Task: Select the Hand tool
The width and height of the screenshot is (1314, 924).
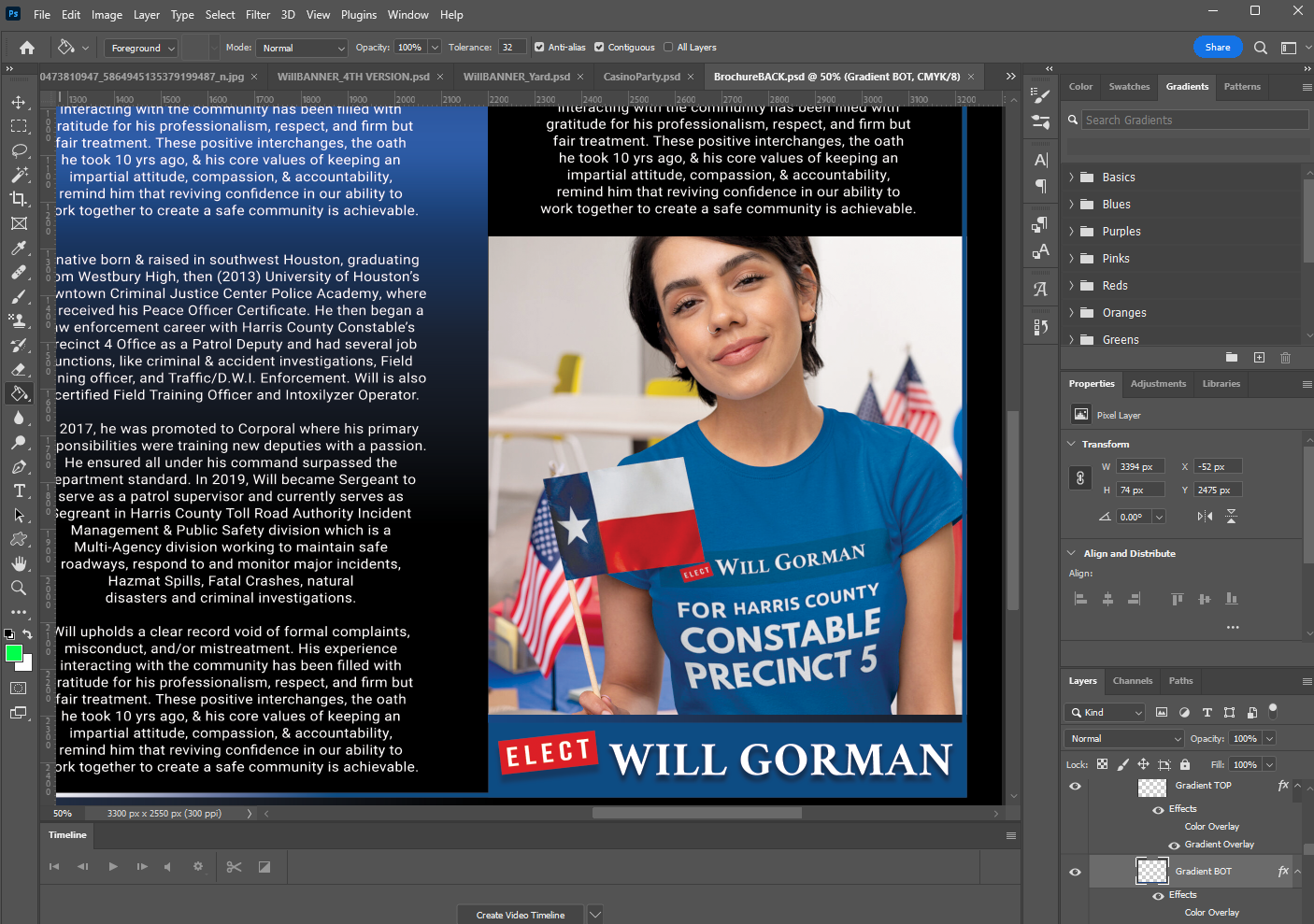Action: (19, 563)
